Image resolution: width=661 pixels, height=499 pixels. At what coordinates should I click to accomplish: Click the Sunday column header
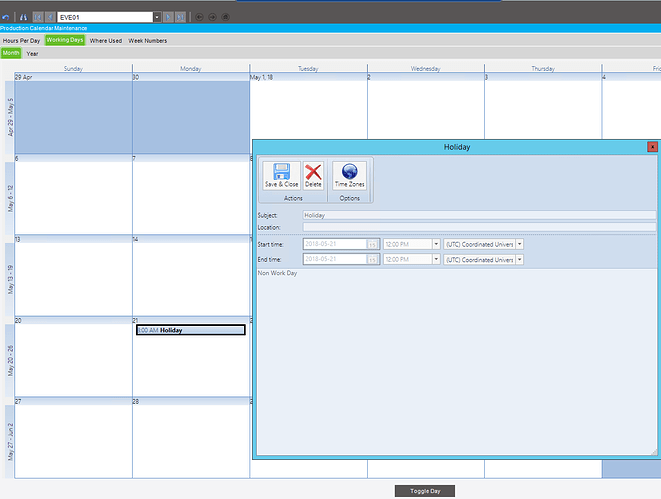(x=73, y=68)
